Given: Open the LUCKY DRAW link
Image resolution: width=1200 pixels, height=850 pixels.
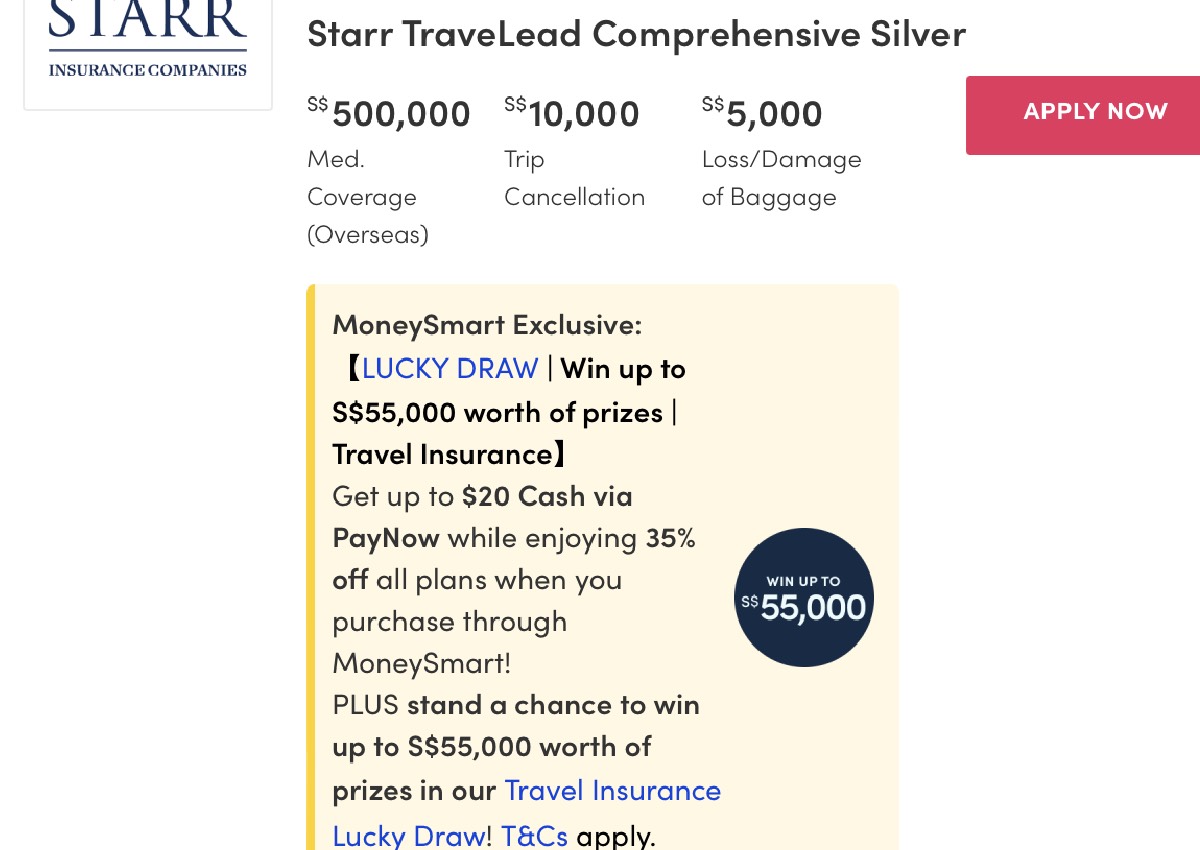Looking at the screenshot, I should pos(450,368).
